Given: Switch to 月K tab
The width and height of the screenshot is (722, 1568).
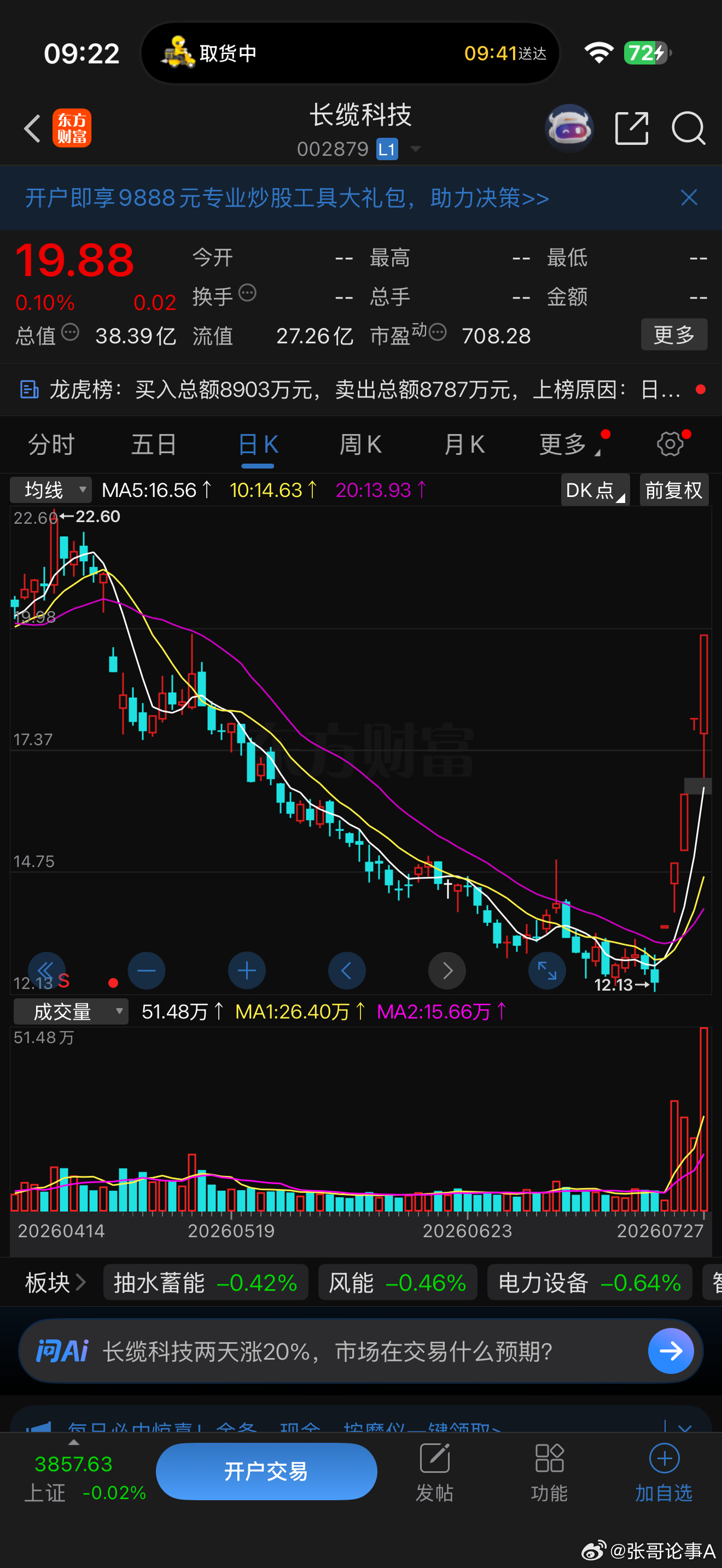Looking at the screenshot, I should (x=464, y=444).
